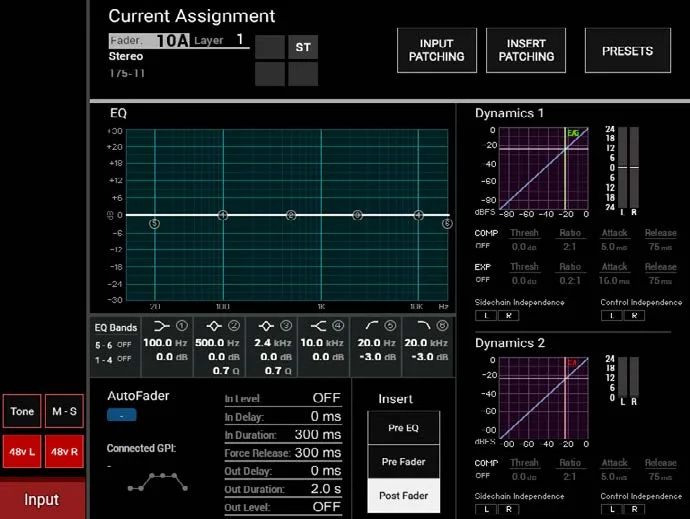
Task: Click Dynamics 1 compressor transfer curve graph
Action: click(x=543, y=169)
